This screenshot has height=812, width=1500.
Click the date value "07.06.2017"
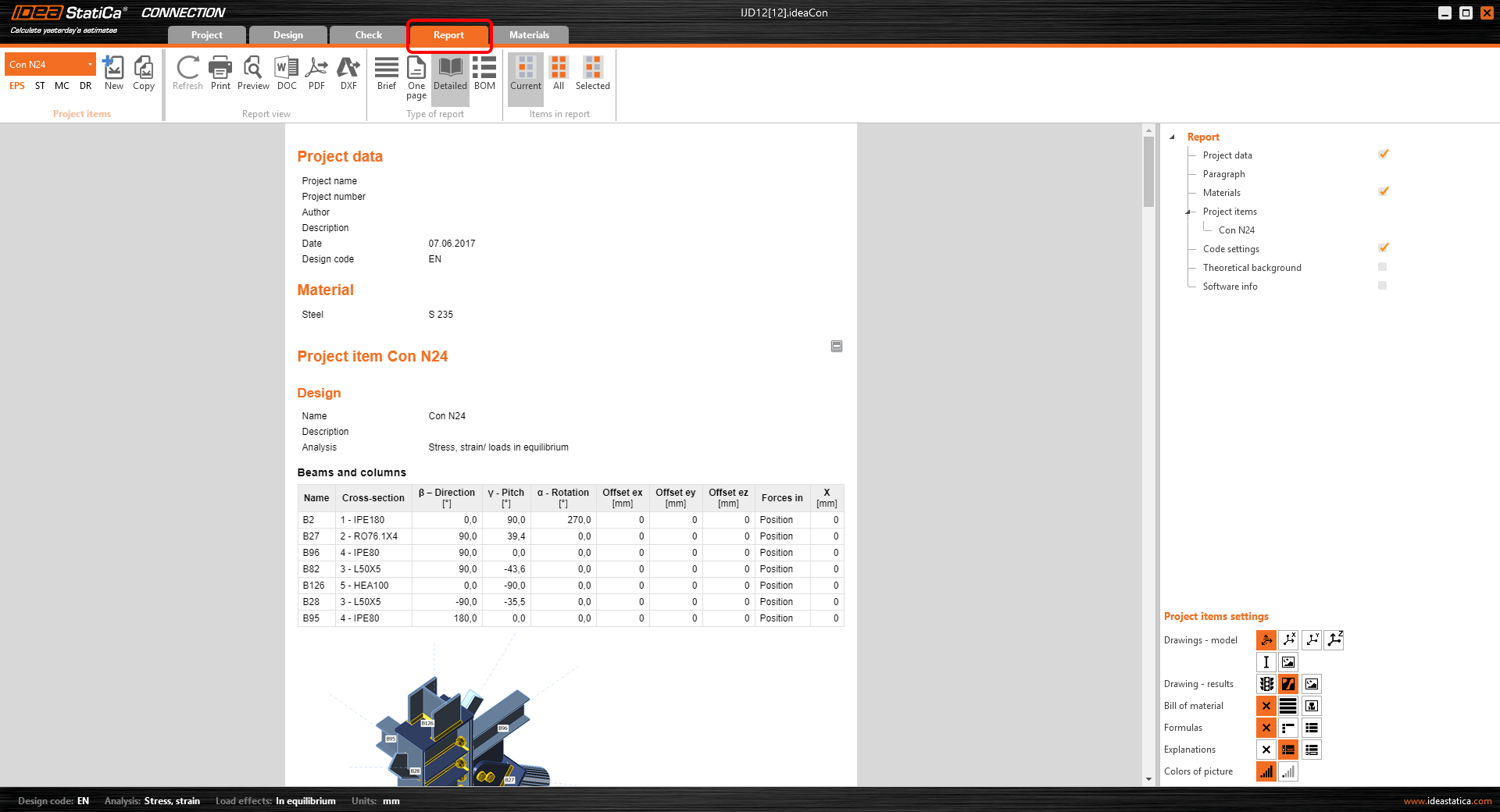(x=452, y=244)
